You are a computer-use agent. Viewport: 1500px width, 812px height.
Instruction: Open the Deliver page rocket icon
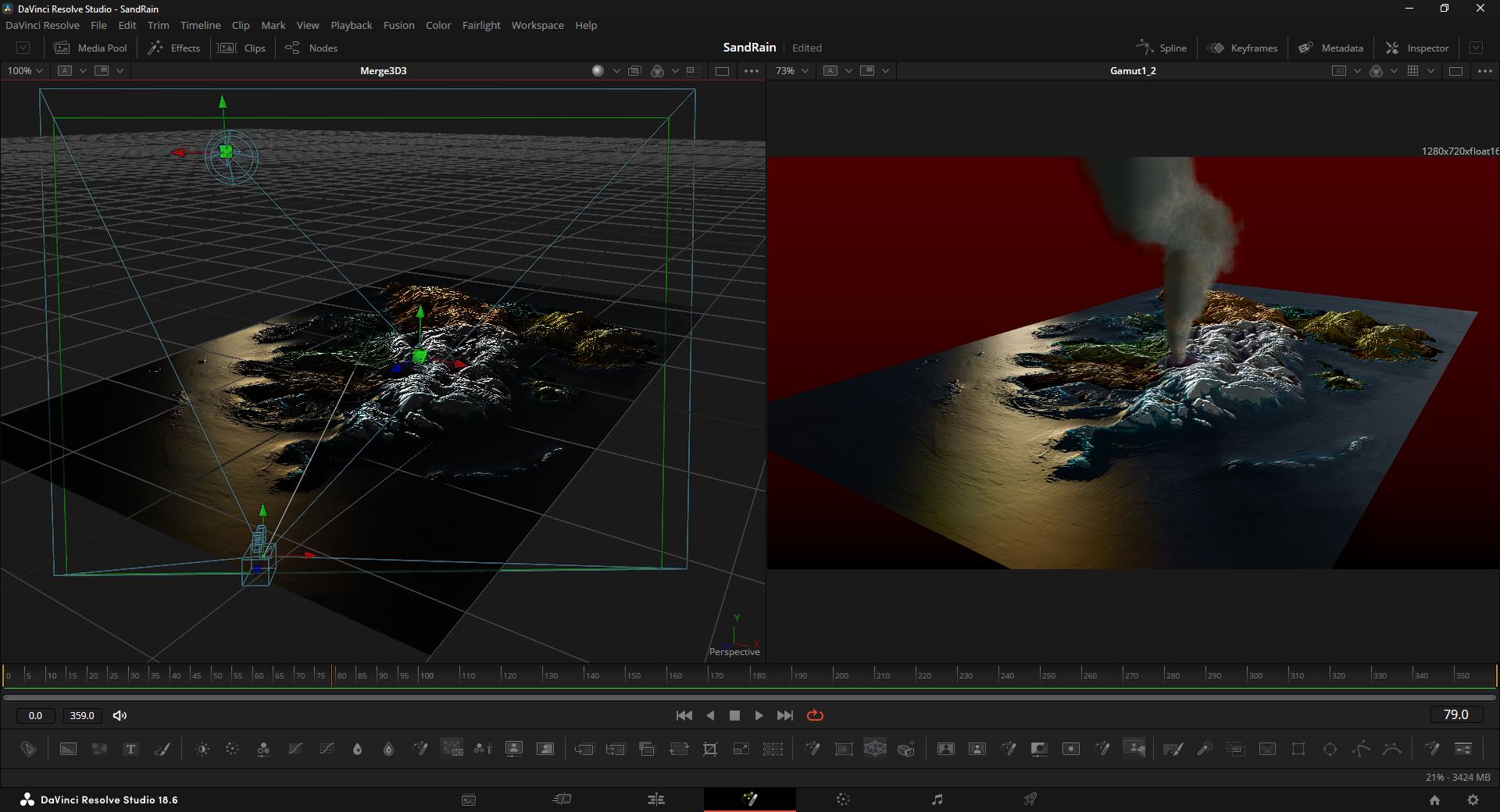(1030, 799)
